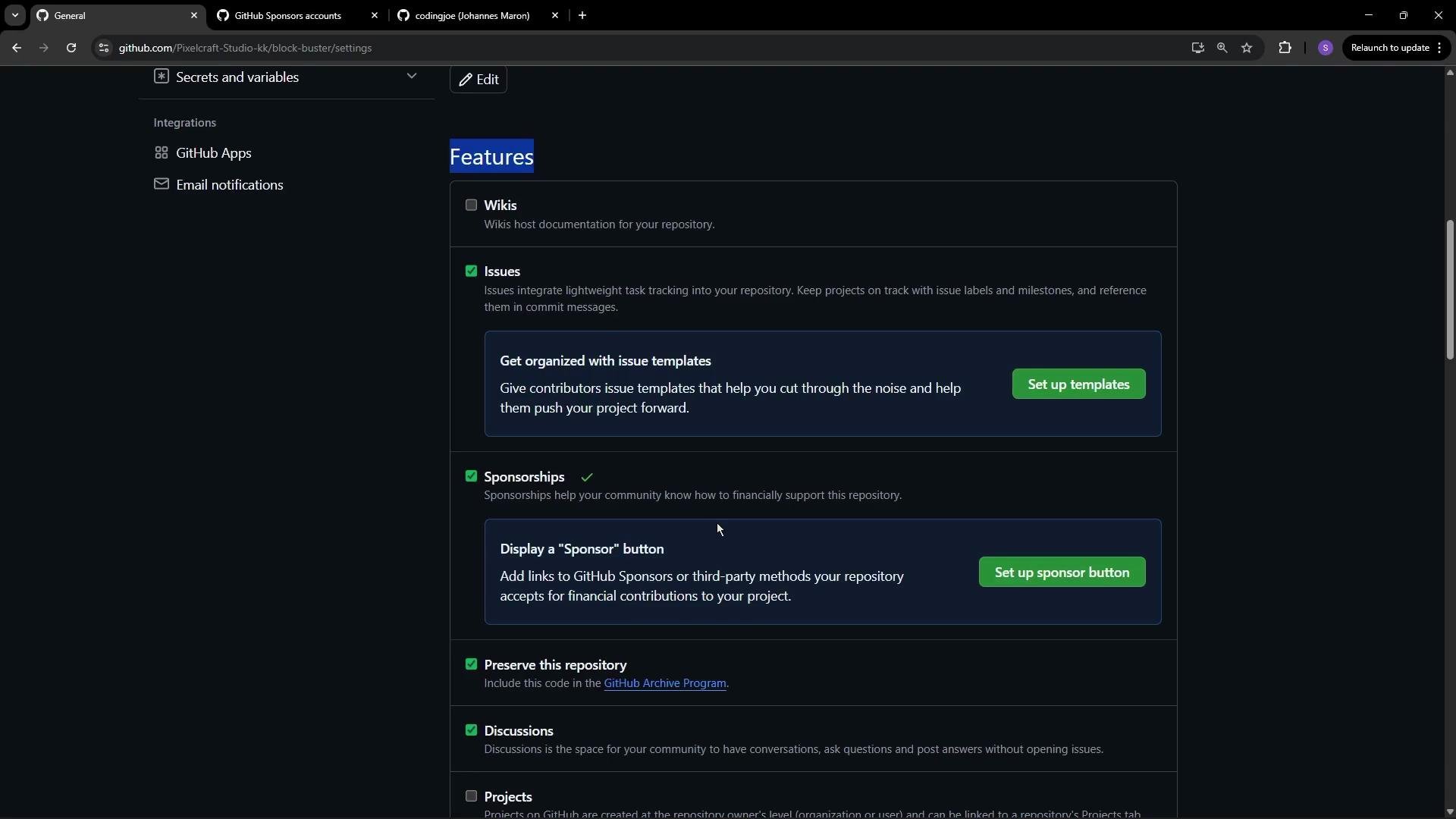Image resolution: width=1456 pixels, height=819 pixels.
Task: Click the Secrets and variables asterisk icon
Action: pyautogui.click(x=161, y=77)
